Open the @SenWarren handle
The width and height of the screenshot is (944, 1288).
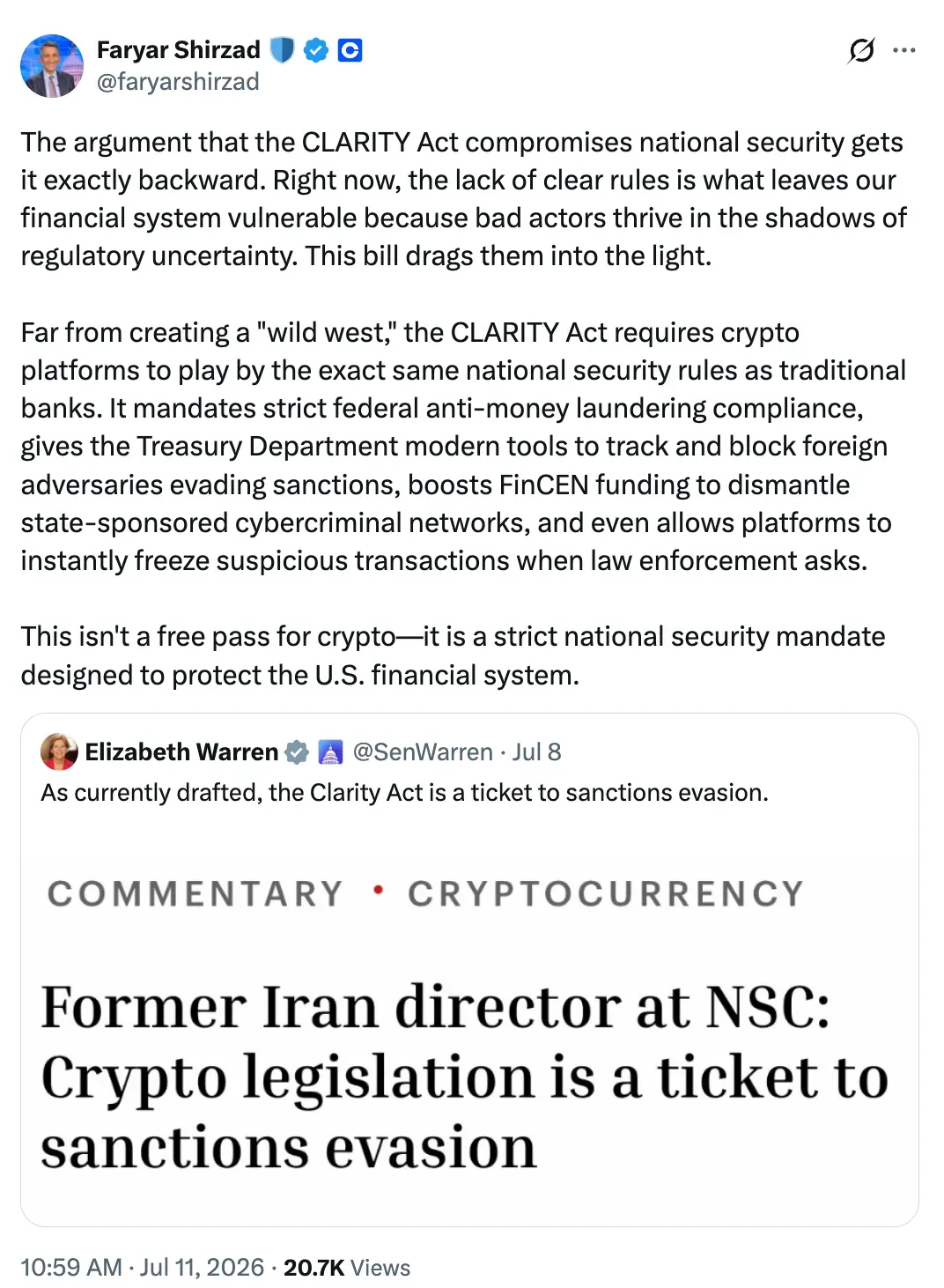coord(423,751)
